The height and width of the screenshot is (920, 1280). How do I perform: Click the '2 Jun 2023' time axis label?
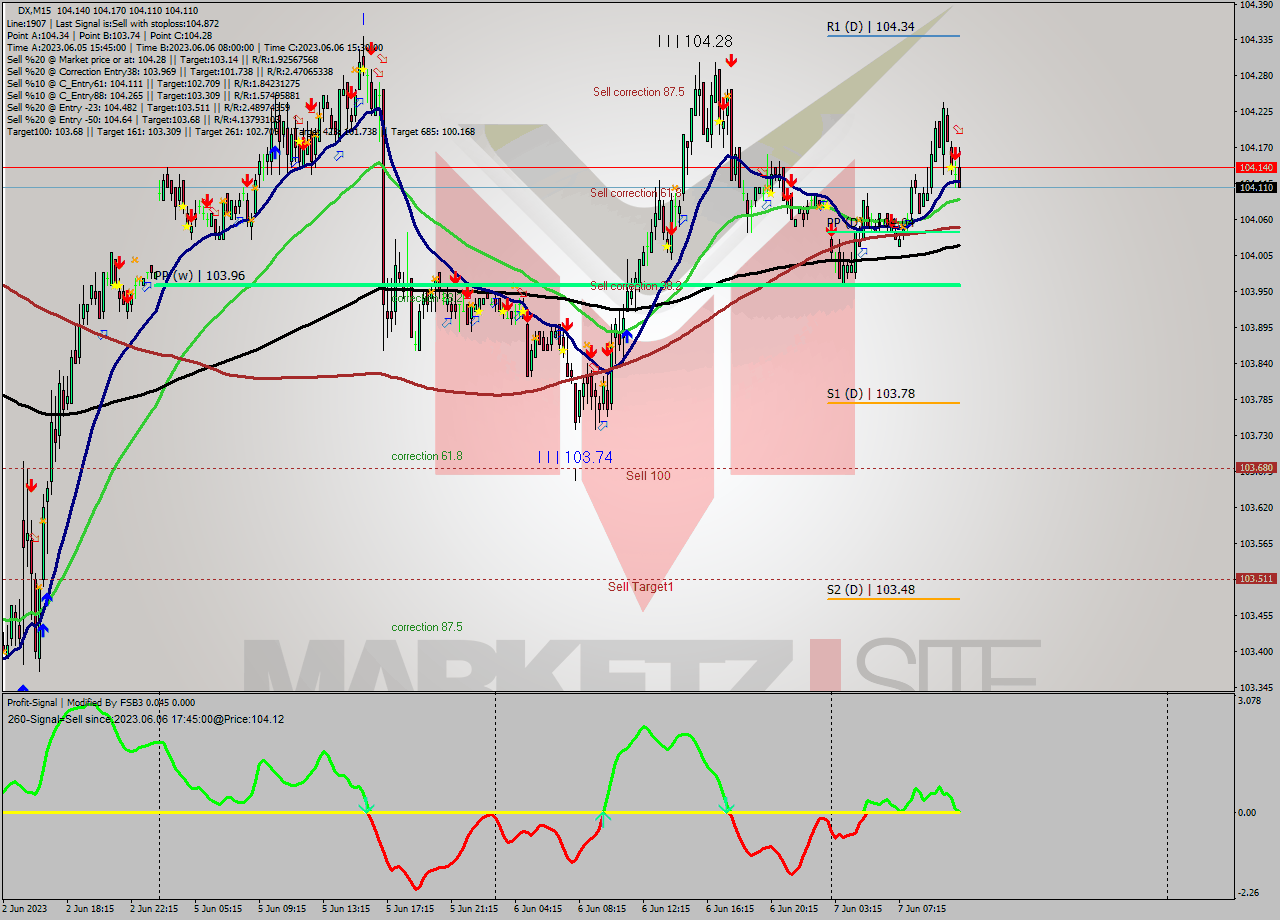tap(26, 909)
